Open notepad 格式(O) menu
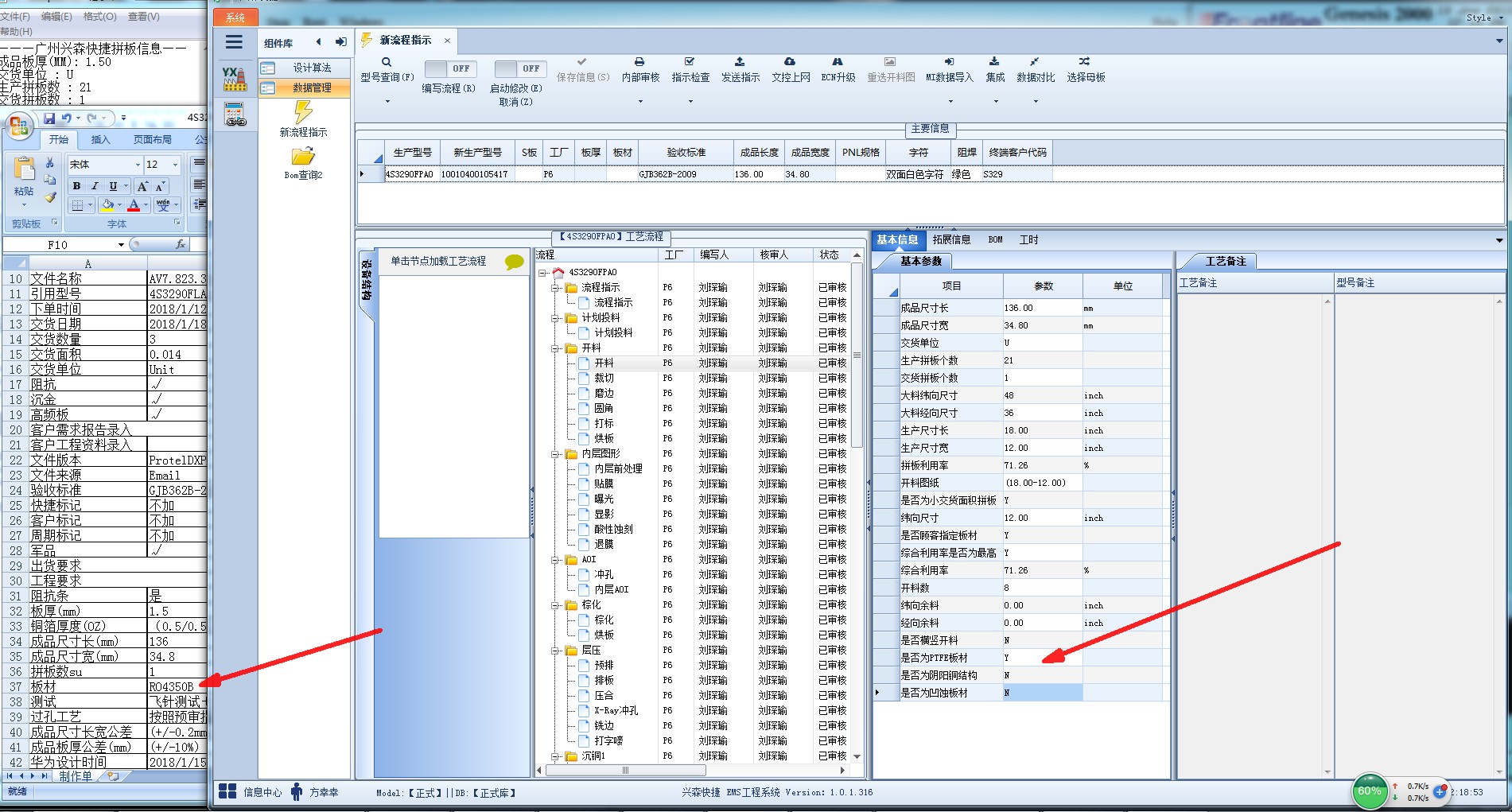 point(99,16)
